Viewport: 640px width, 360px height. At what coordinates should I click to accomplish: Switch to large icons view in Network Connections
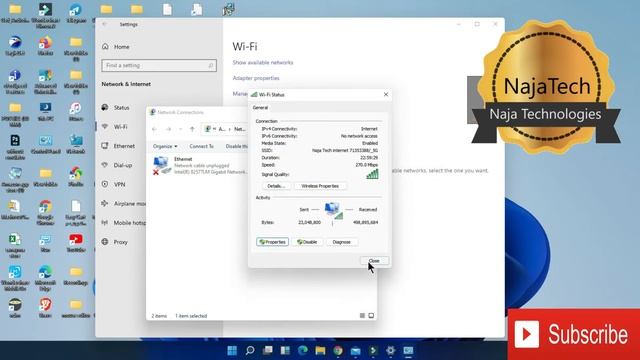point(371,316)
